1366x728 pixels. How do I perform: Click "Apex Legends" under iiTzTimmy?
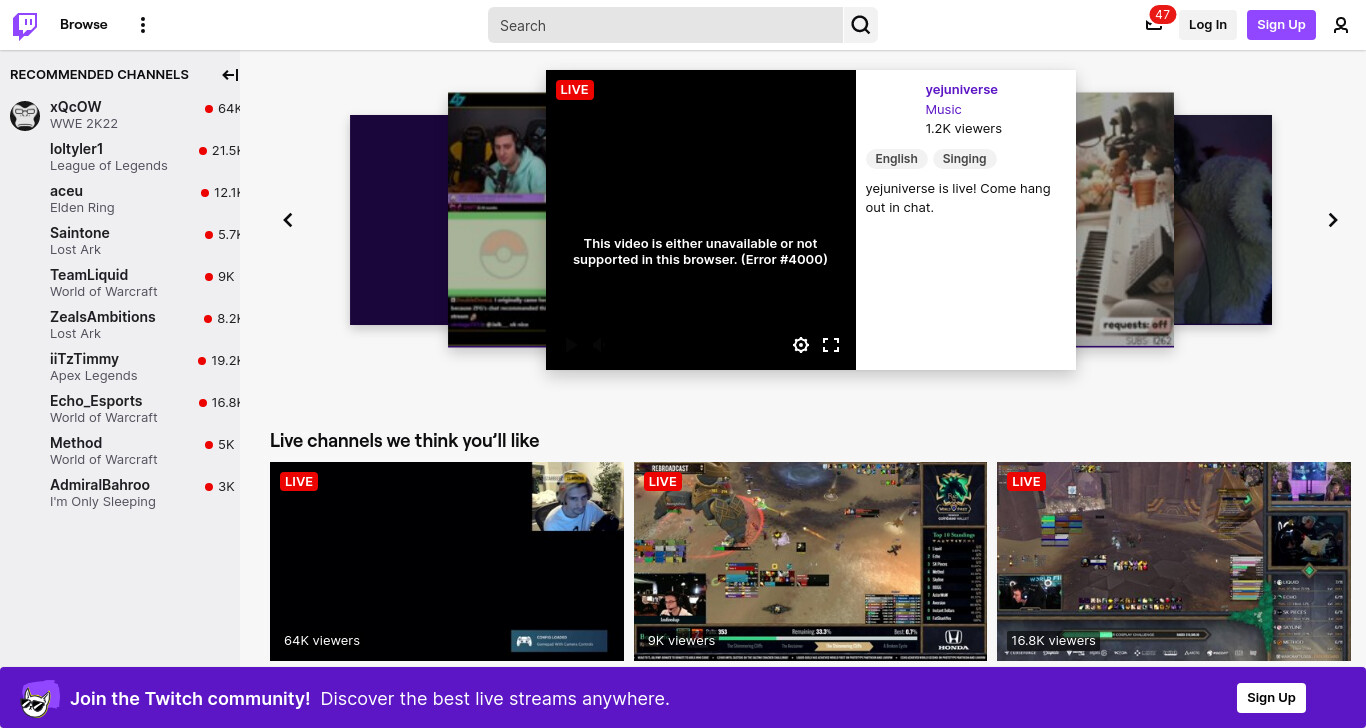[94, 376]
